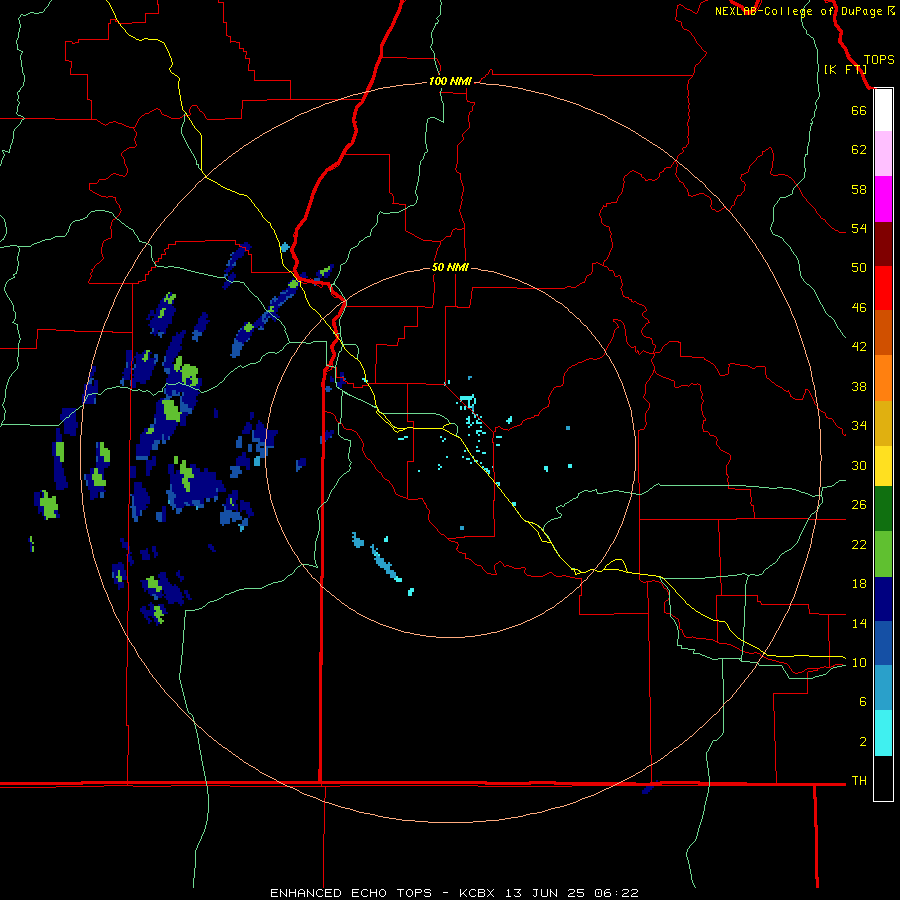Click the bright red legend swatch near 46
This screenshot has width=900, height=900.
[883, 288]
